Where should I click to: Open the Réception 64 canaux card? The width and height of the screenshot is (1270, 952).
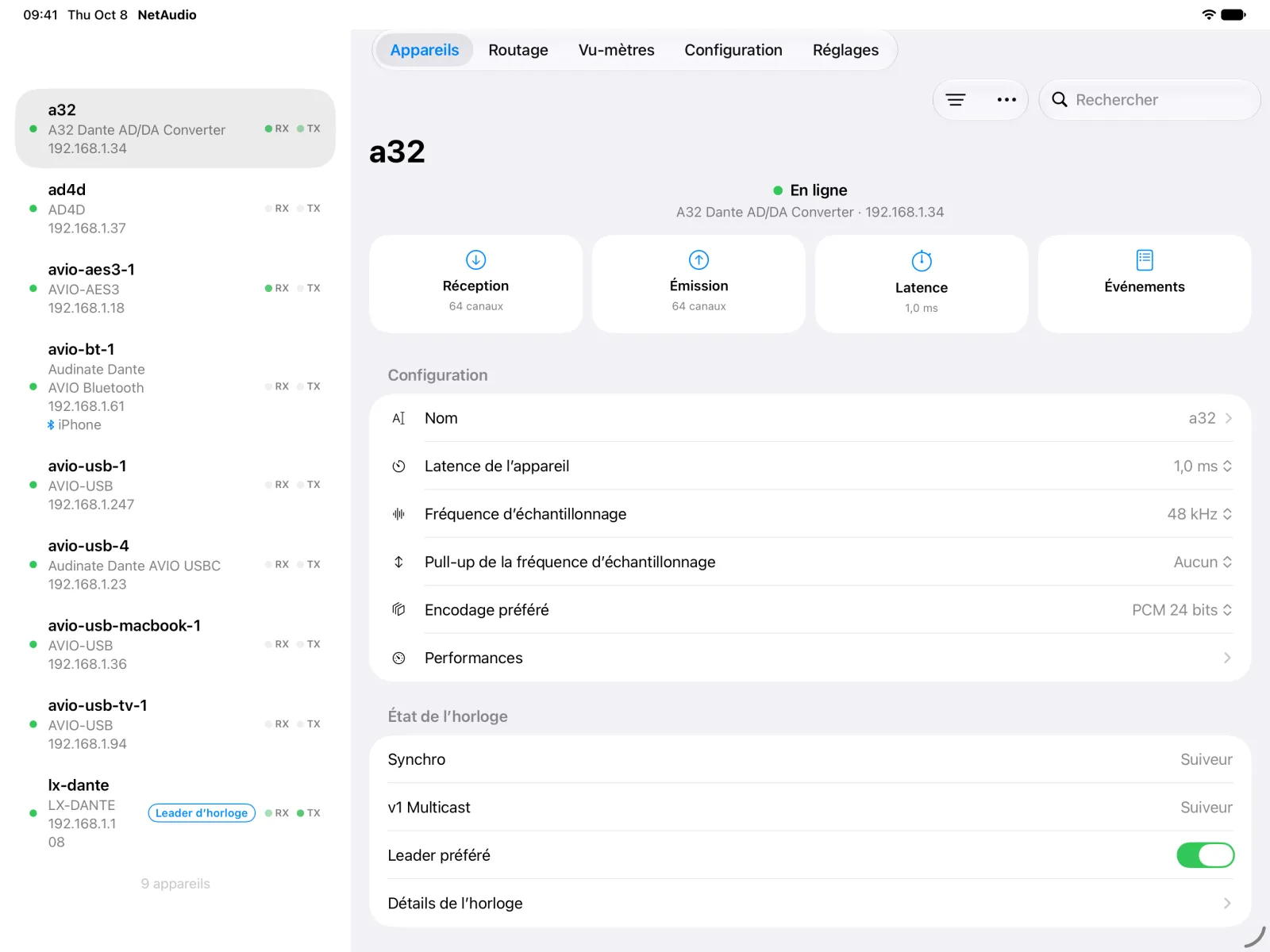click(x=476, y=284)
